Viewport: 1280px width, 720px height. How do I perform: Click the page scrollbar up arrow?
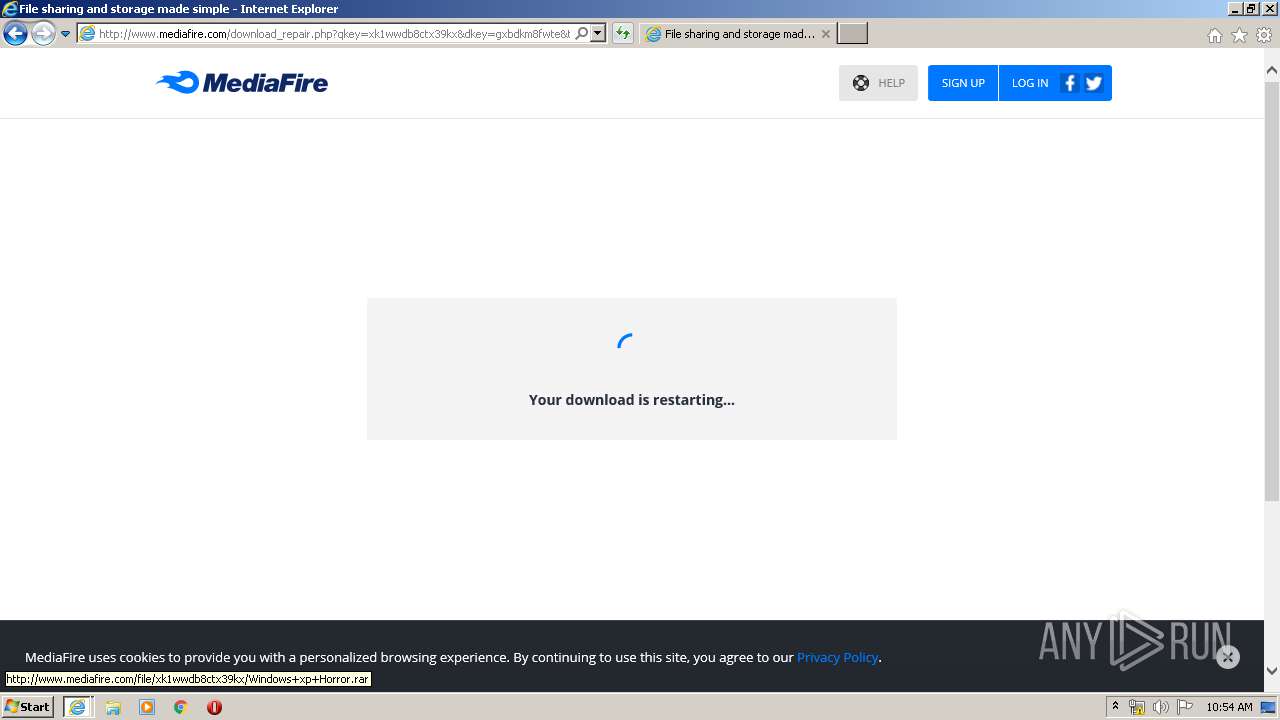pos(1272,71)
